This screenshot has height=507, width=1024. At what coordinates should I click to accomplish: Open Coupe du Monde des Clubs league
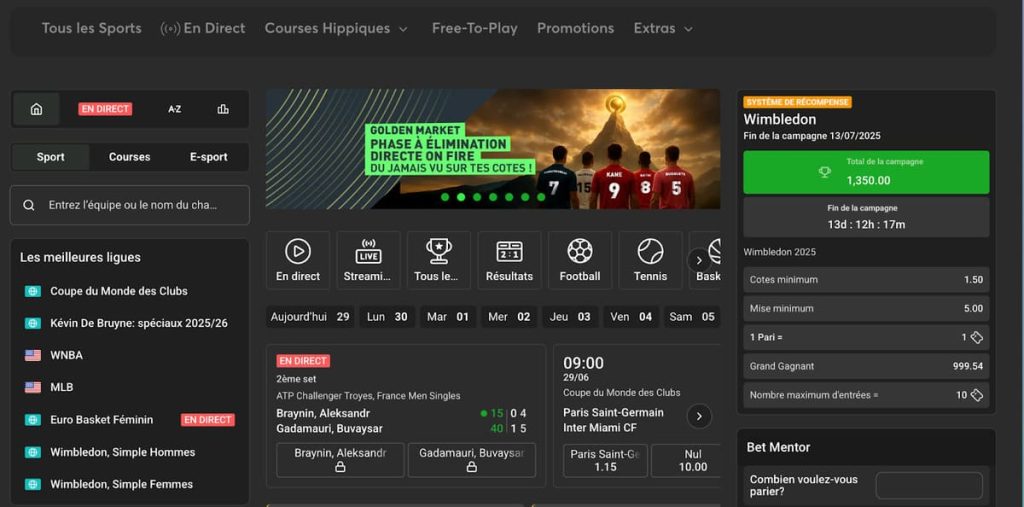tap(119, 291)
